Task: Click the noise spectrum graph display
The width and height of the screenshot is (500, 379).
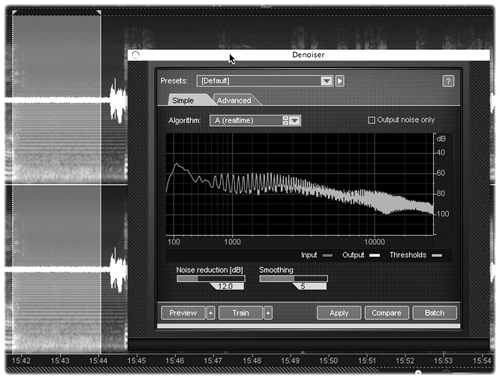Action: tap(300, 184)
